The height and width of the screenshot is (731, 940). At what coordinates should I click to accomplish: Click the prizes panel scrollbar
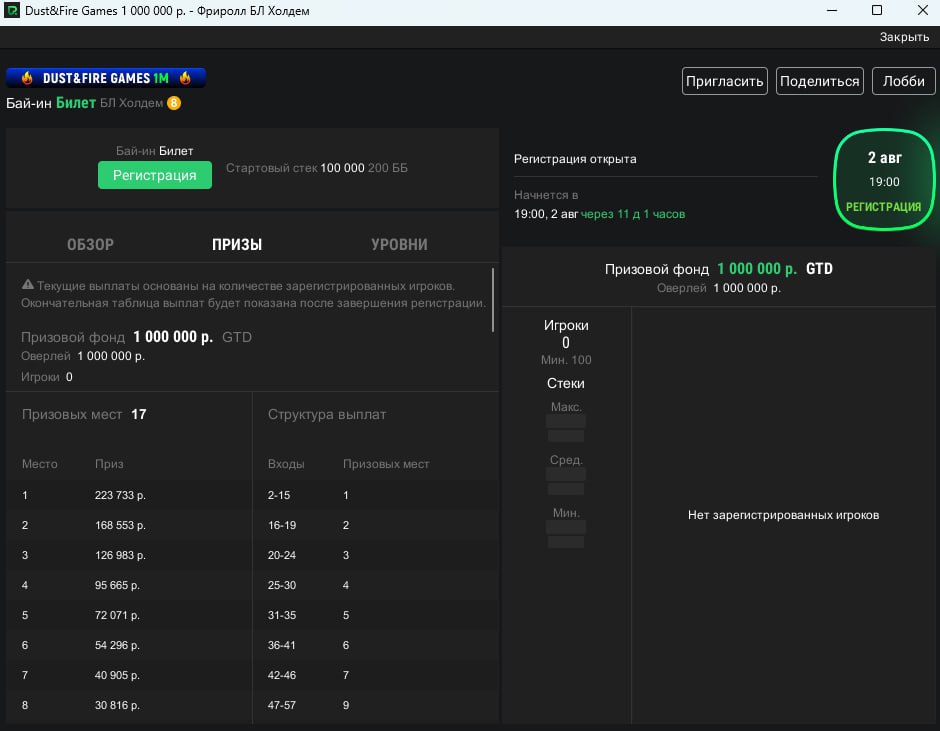(x=493, y=300)
